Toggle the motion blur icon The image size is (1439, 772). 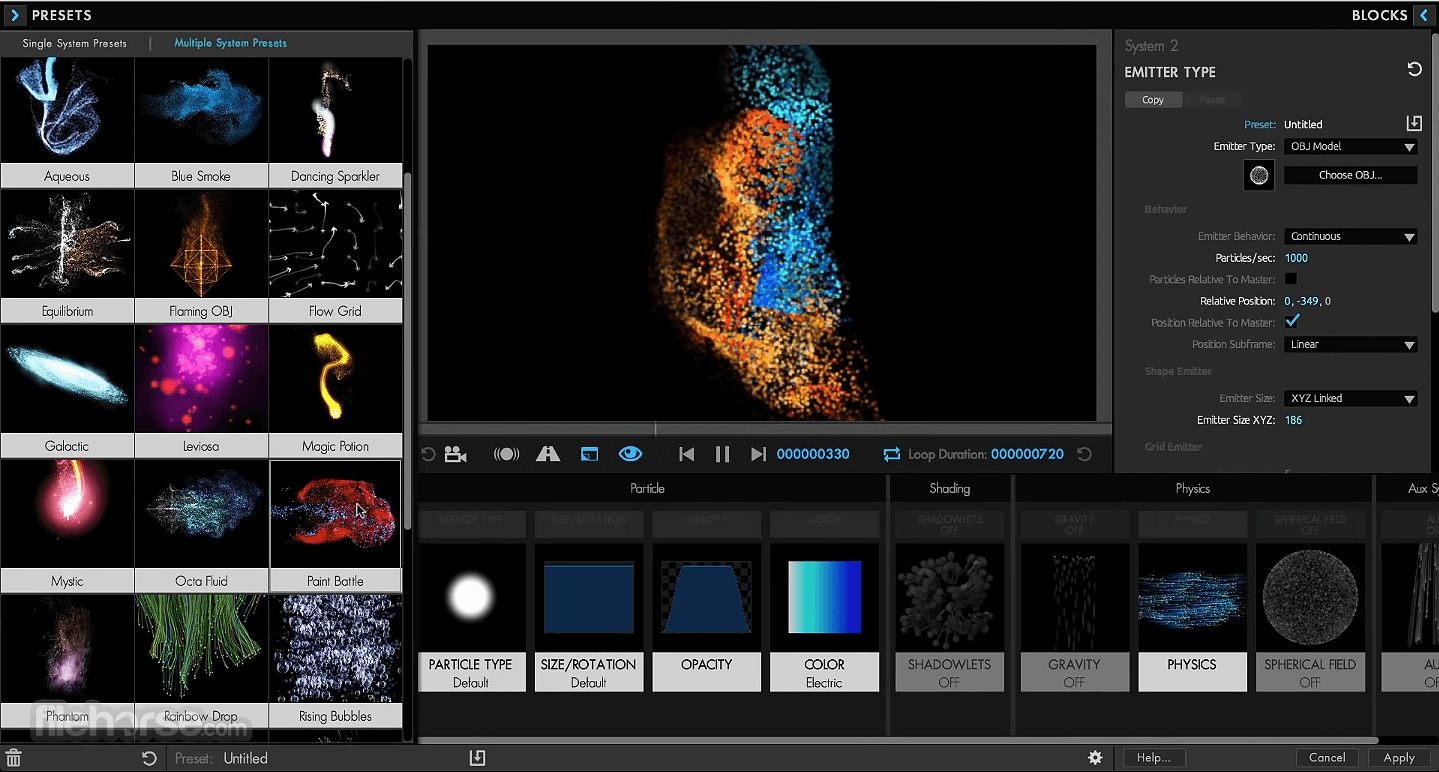[x=507, y=454]
